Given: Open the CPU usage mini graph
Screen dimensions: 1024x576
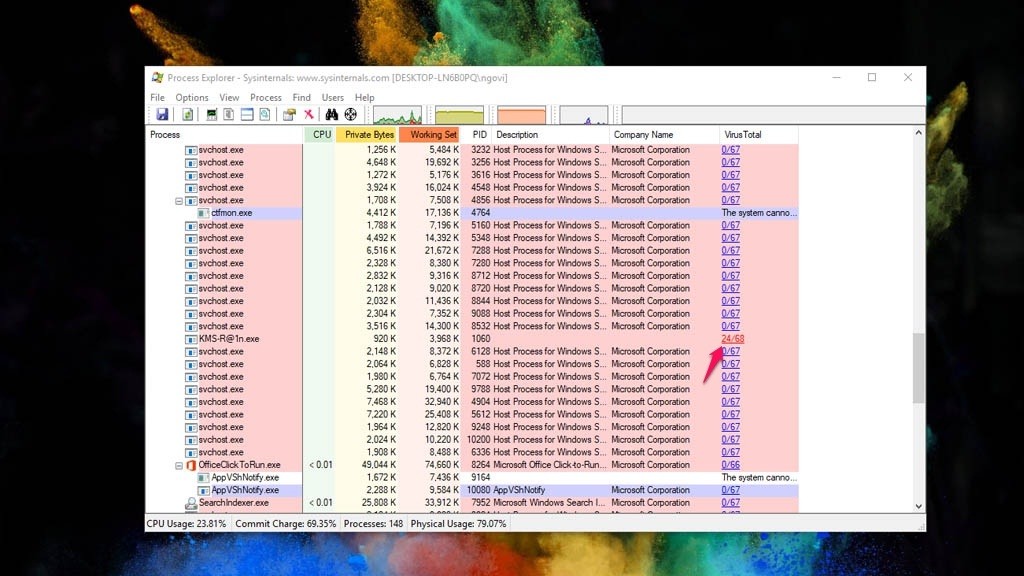Looking at the screenshot, I should (397, 115).
